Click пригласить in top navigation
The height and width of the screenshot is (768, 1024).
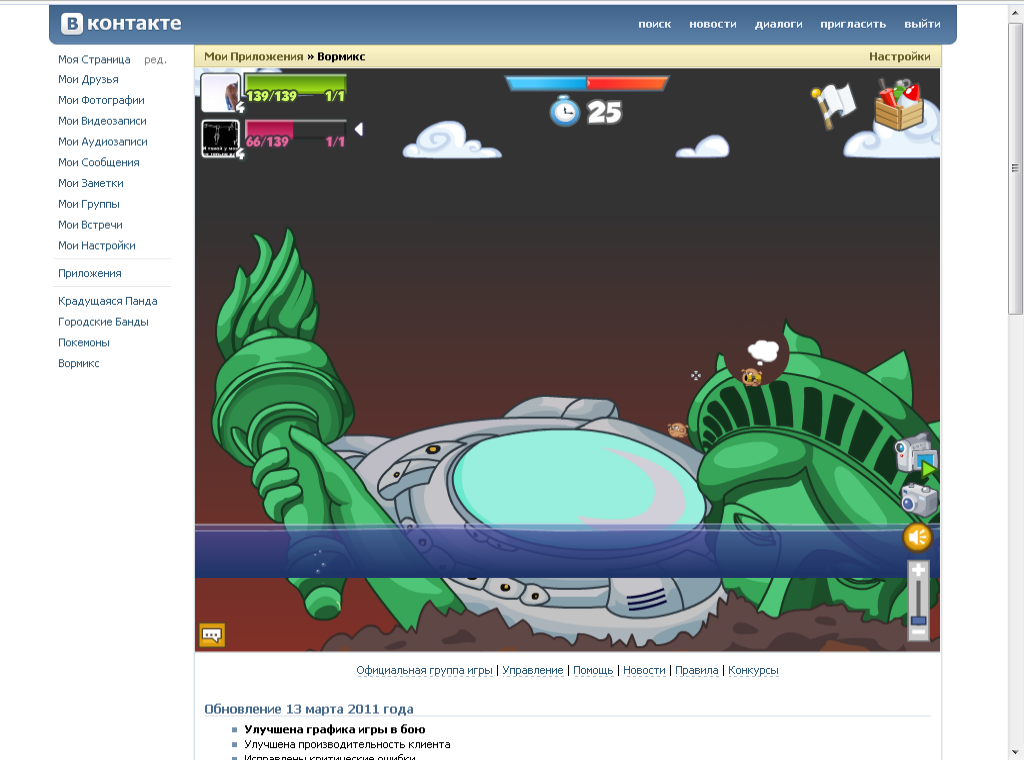[853, 24]
